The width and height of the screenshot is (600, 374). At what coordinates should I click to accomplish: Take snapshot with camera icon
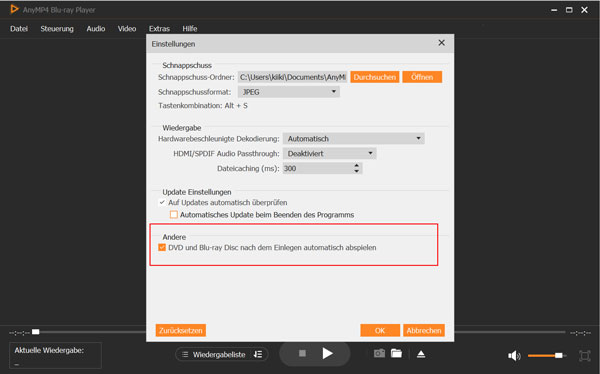pyautogui.click(x=379, y=353)
